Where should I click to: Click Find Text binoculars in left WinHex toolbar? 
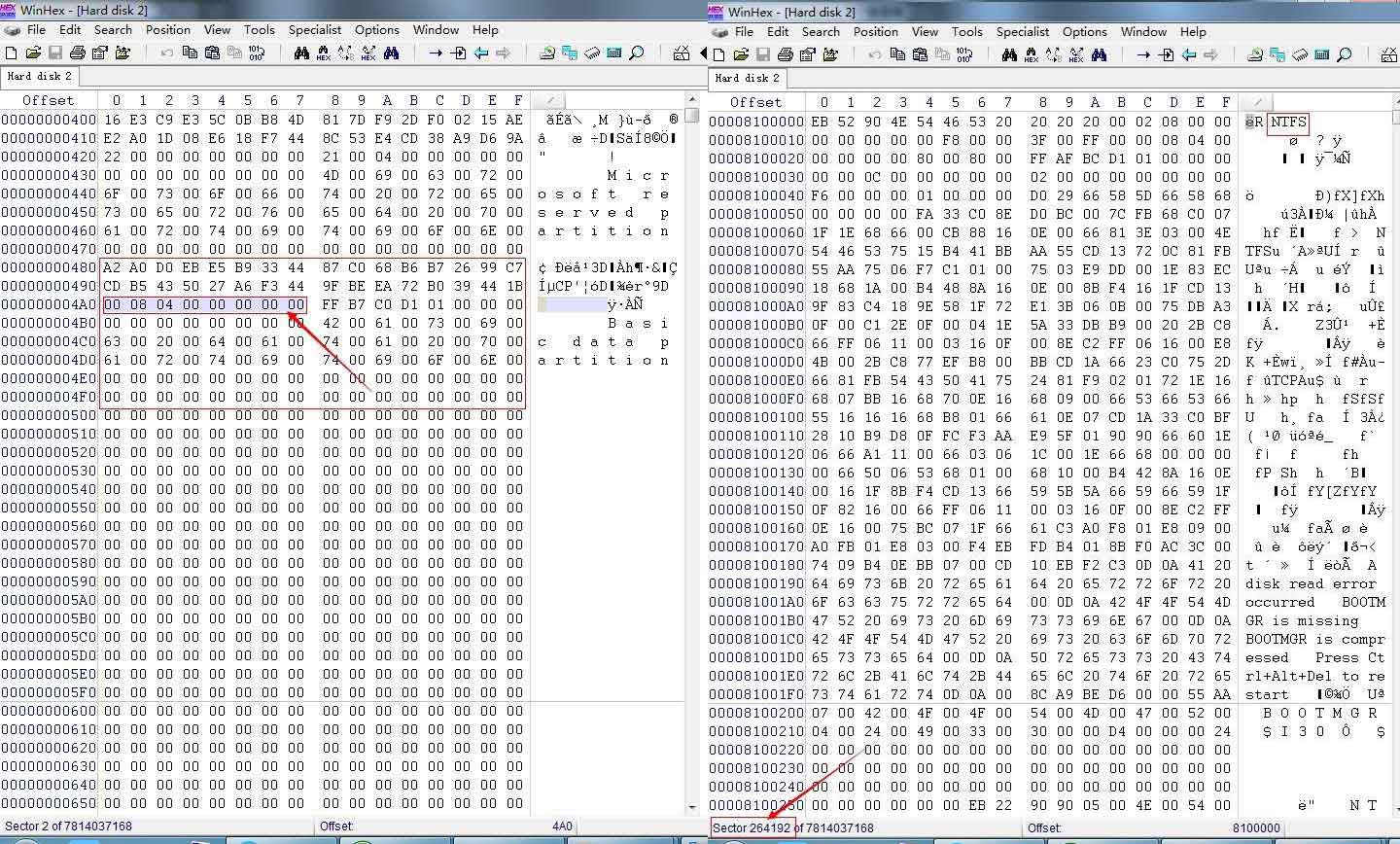302,53
